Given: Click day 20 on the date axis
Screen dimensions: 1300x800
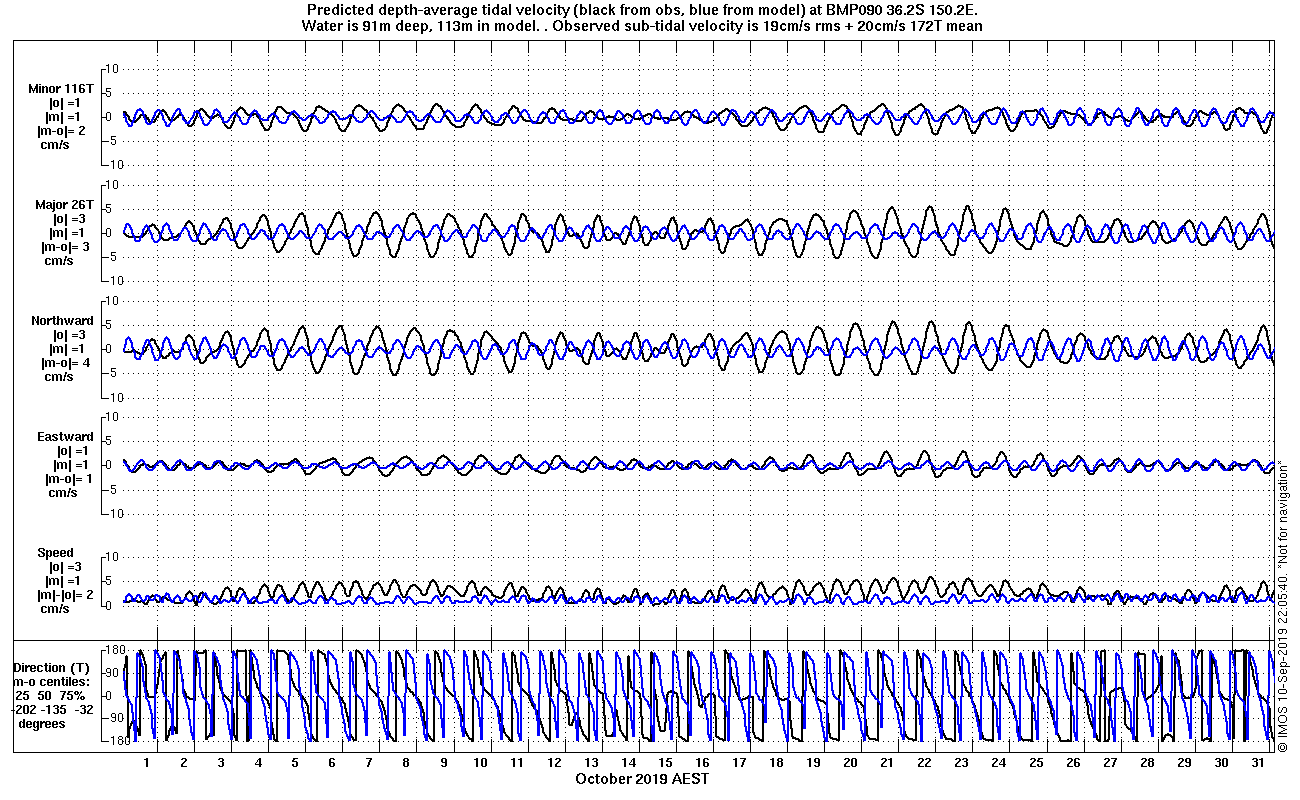Looking at the screenshot, I should click(x=850, y=762).
